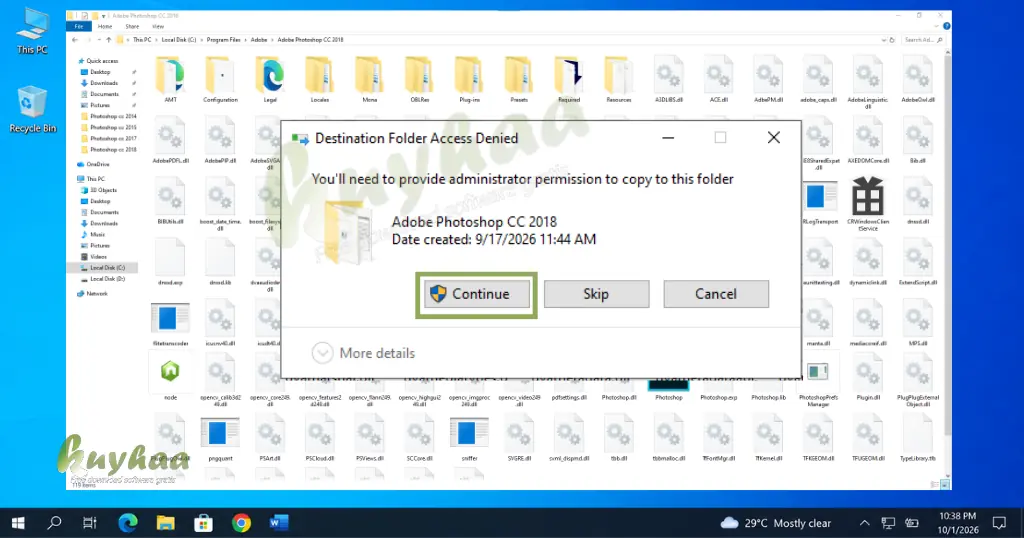Open the recent locations dropdown arrow
Image resolution: width=1024 pixels, height=538 pixels.
click(99, 40)
